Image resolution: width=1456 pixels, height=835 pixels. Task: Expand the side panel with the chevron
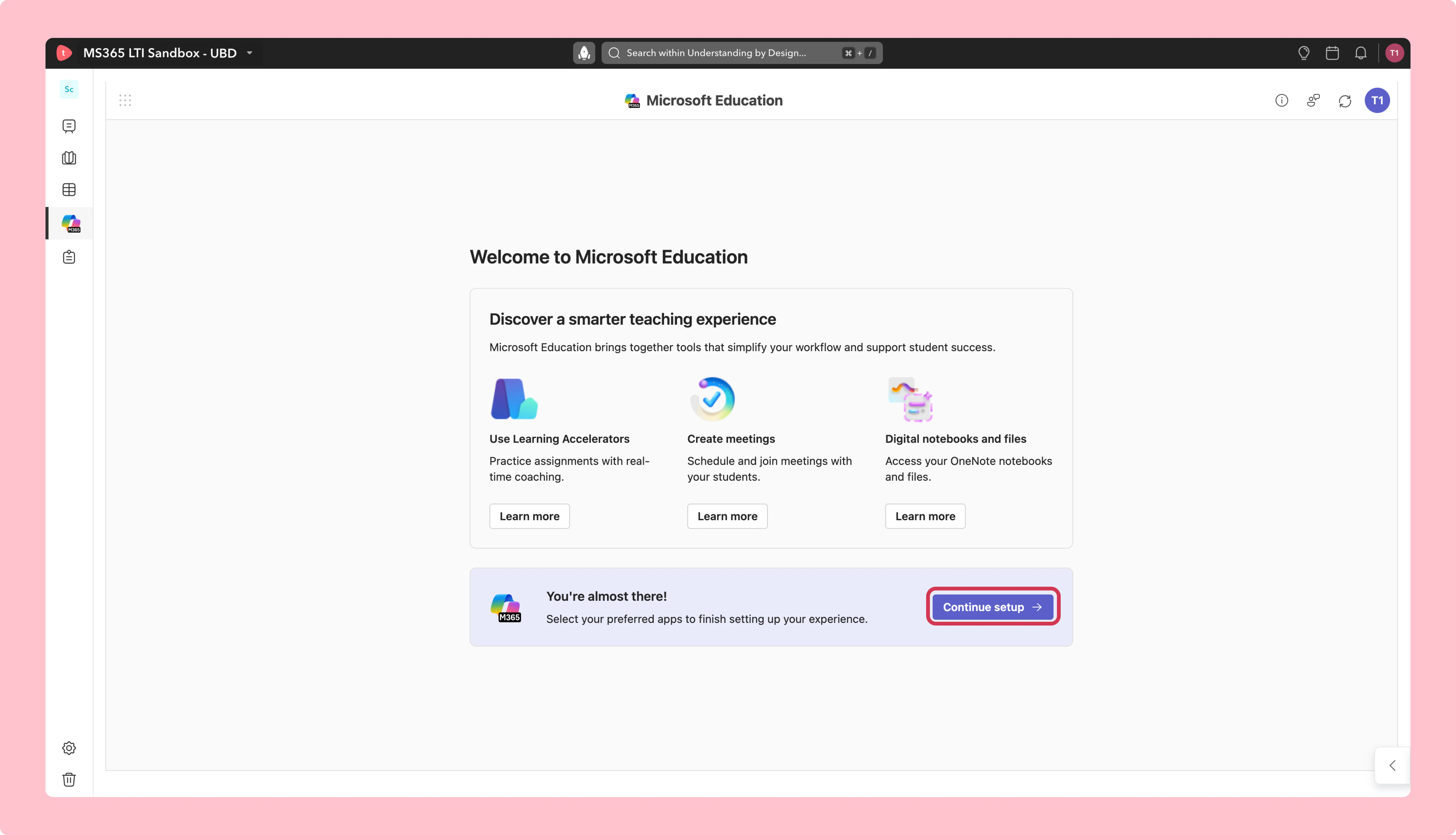coord(1392,766)
